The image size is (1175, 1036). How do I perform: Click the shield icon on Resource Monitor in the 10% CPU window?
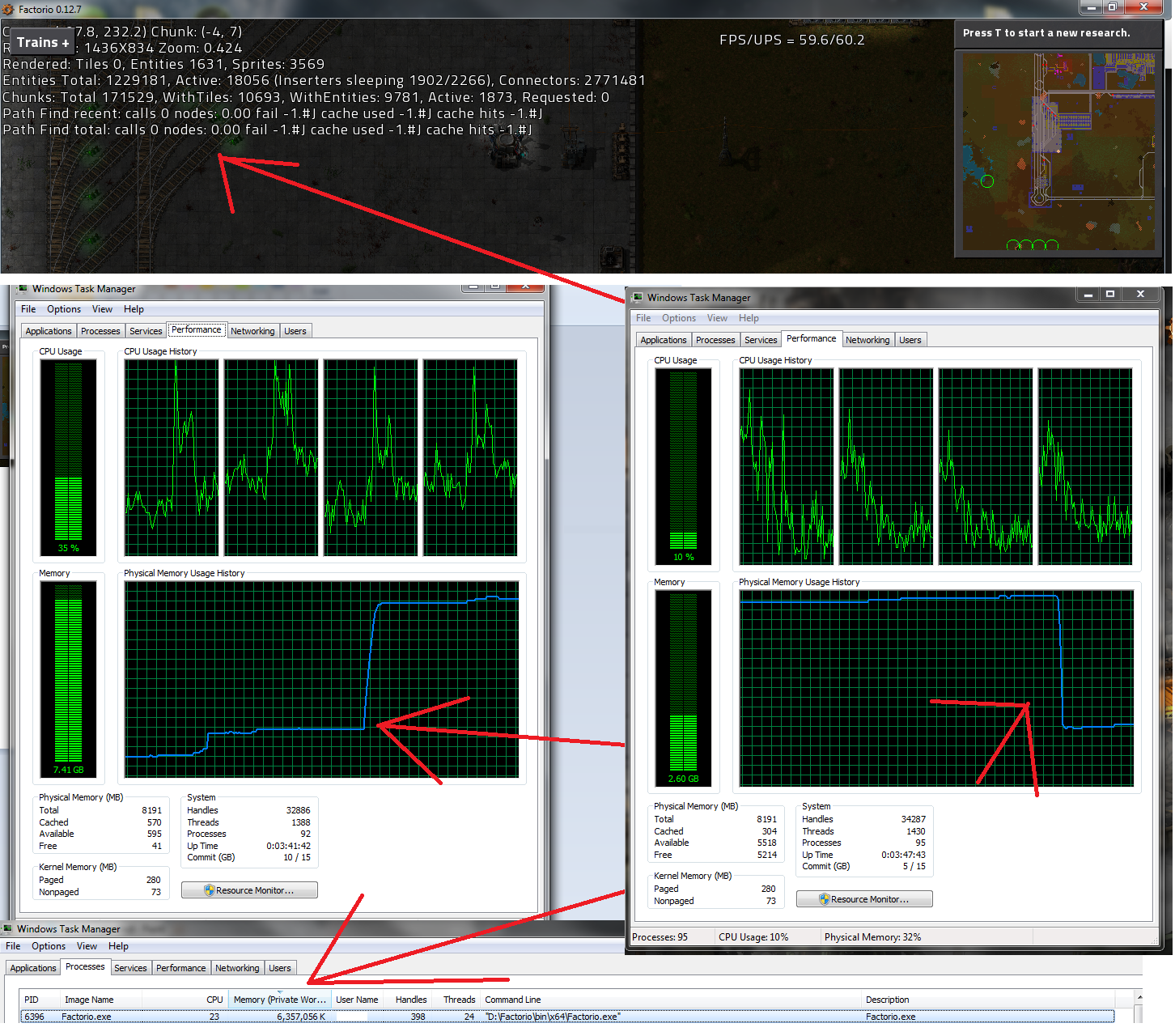pos(825,899)
